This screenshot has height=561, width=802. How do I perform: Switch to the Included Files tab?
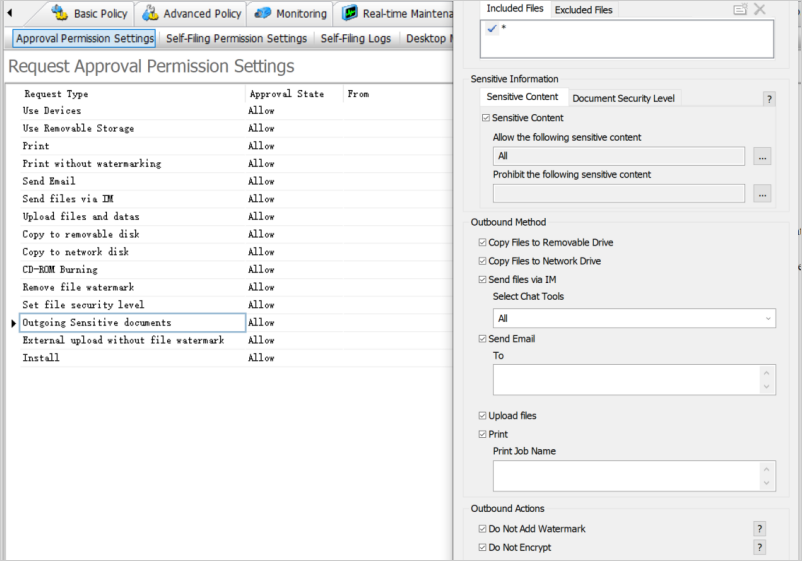tap(515, 9)
